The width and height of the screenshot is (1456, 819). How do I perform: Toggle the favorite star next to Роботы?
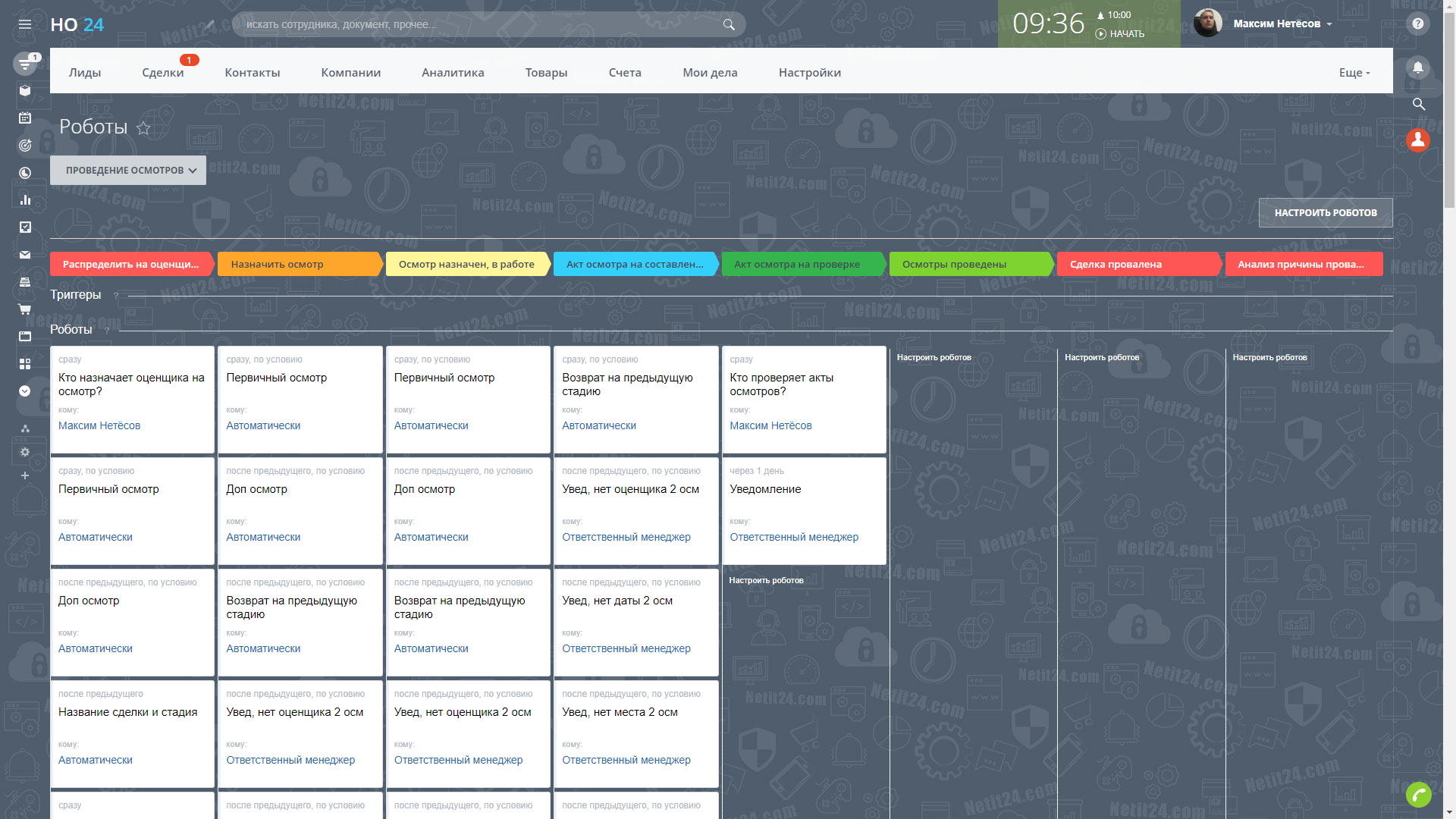pyautogui.click(x=143, y=128)
